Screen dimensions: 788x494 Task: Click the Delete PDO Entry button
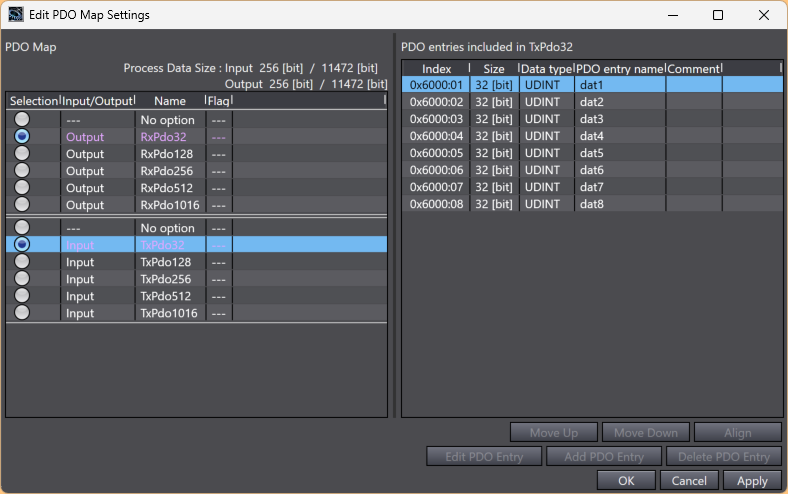(x=724, y=457)
